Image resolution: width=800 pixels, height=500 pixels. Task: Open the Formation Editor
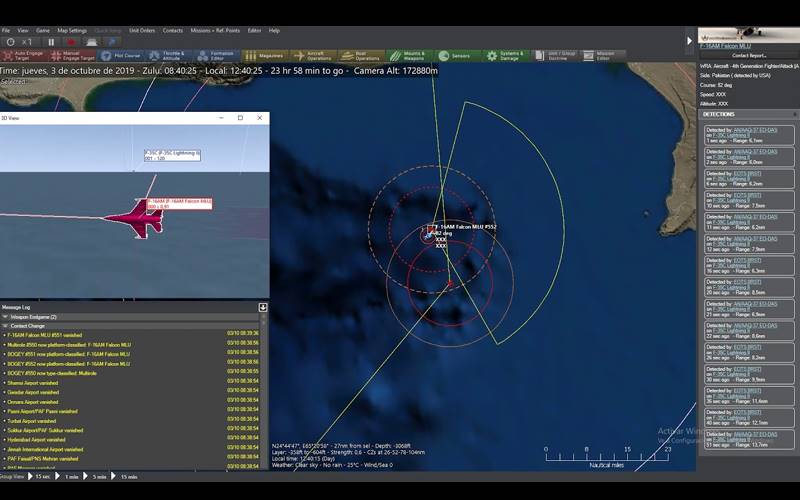click(216, 56)
